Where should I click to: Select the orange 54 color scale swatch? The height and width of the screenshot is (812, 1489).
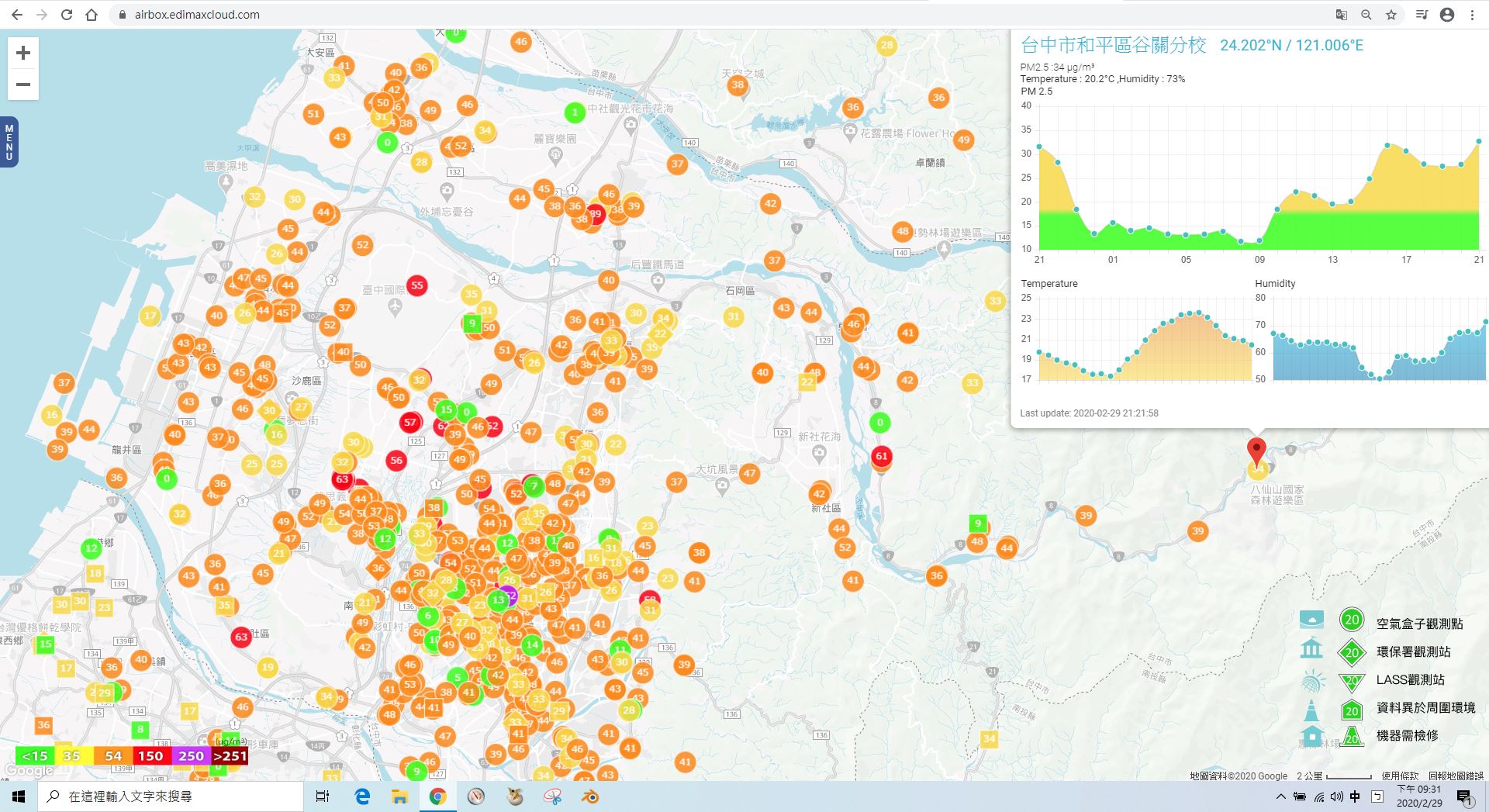pos(112,755)
